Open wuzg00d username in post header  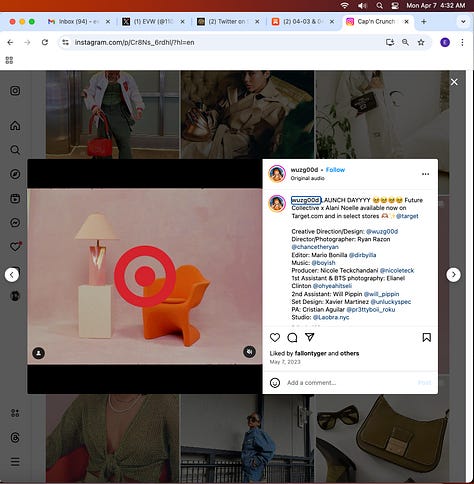coord(304,170)
